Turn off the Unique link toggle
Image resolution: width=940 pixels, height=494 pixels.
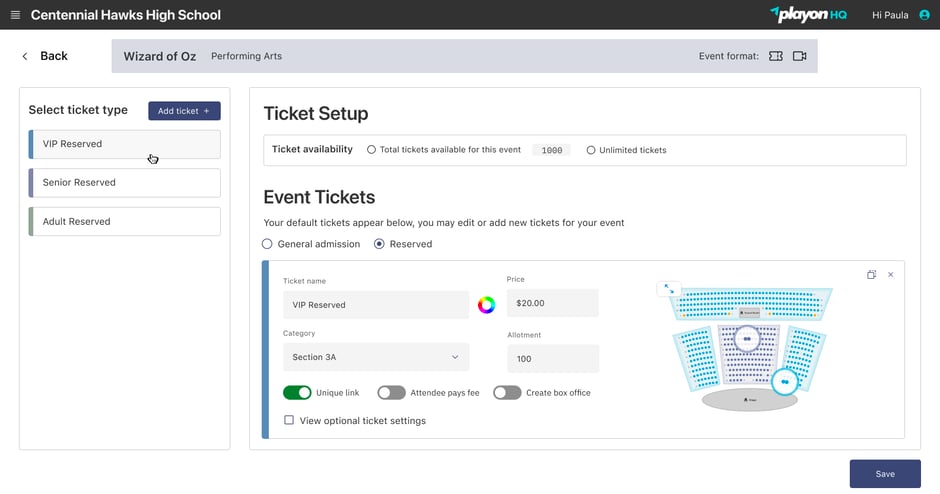(297, 393)
